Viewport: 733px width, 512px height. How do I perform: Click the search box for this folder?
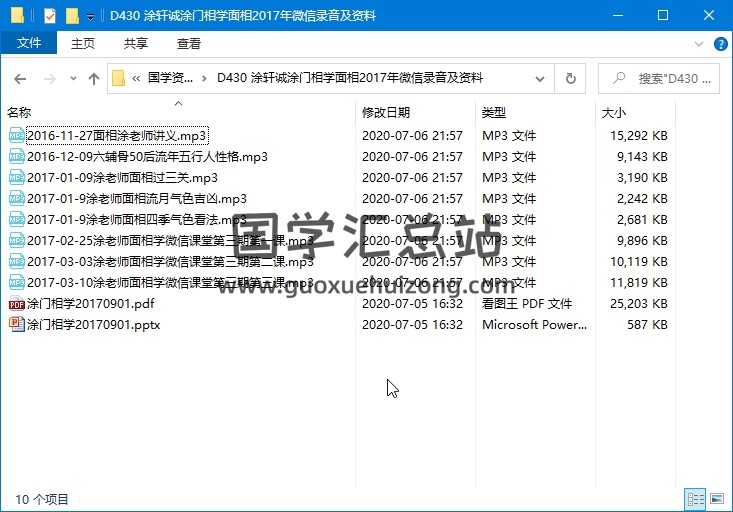pyautogui.click(x=665, y=79)
